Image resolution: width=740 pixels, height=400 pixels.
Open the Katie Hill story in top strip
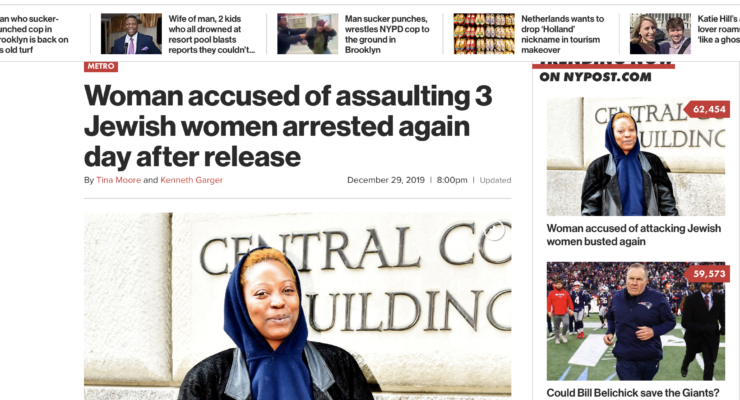(718, 29)
